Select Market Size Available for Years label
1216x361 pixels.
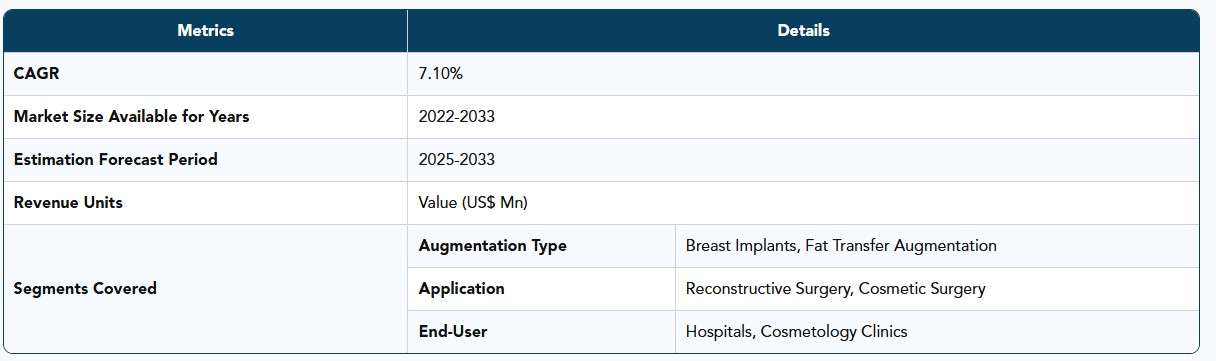click(x=131, y=116)
